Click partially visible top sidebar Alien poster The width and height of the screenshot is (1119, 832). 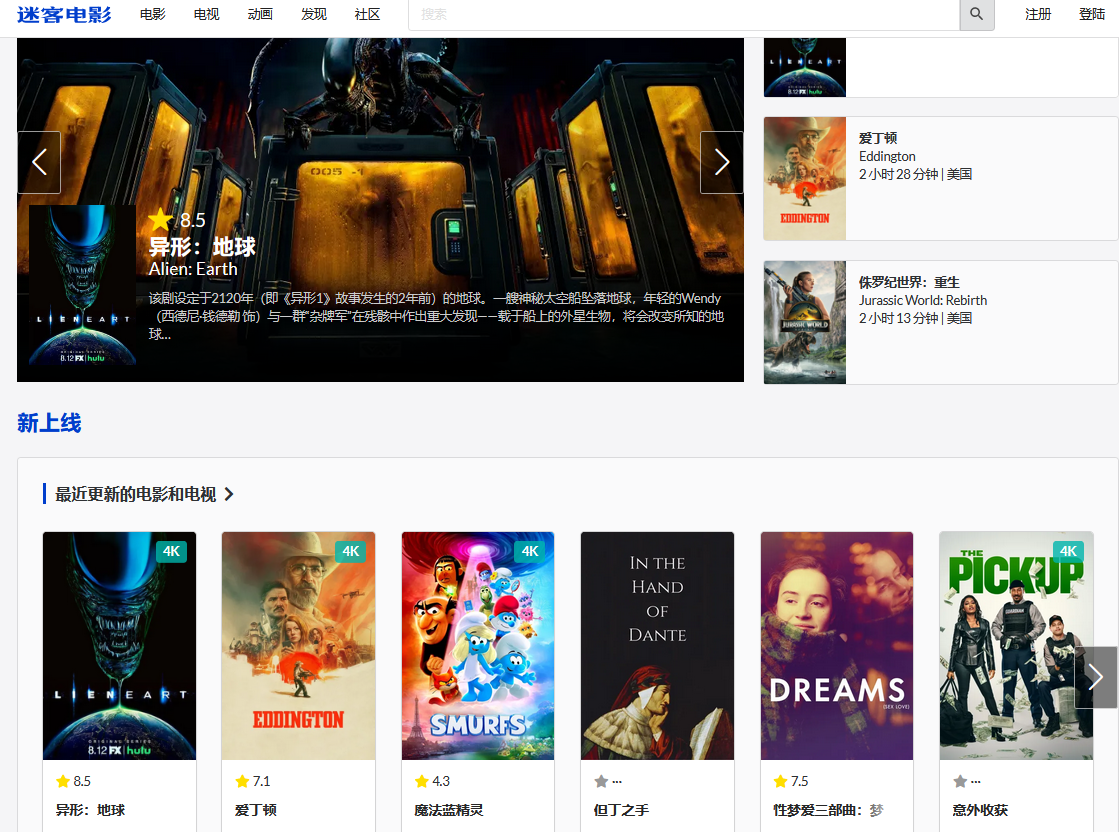[805, 67]
